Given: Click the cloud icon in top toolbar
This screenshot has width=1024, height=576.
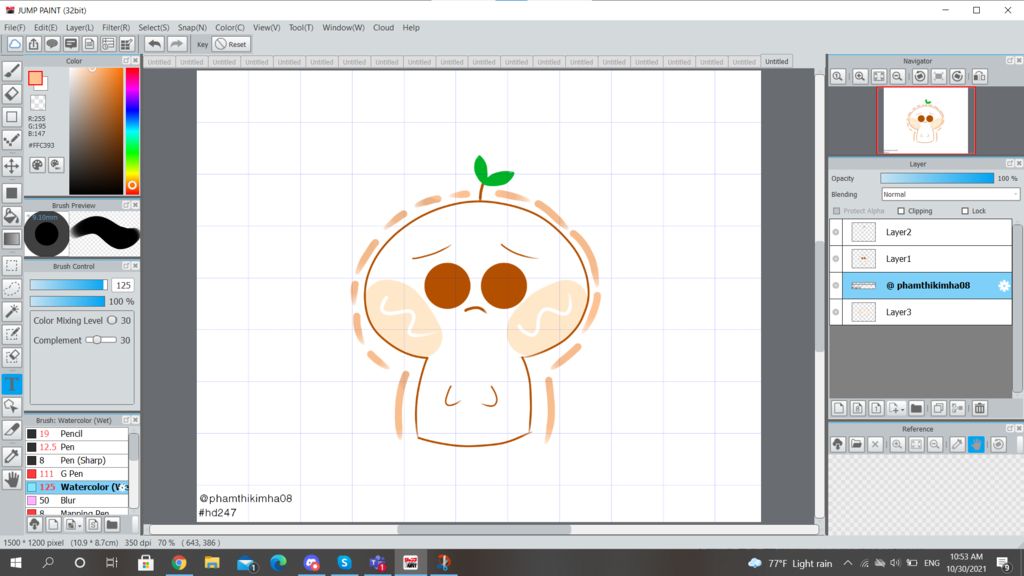Looking at the screenshot, I should click(14, 44).
